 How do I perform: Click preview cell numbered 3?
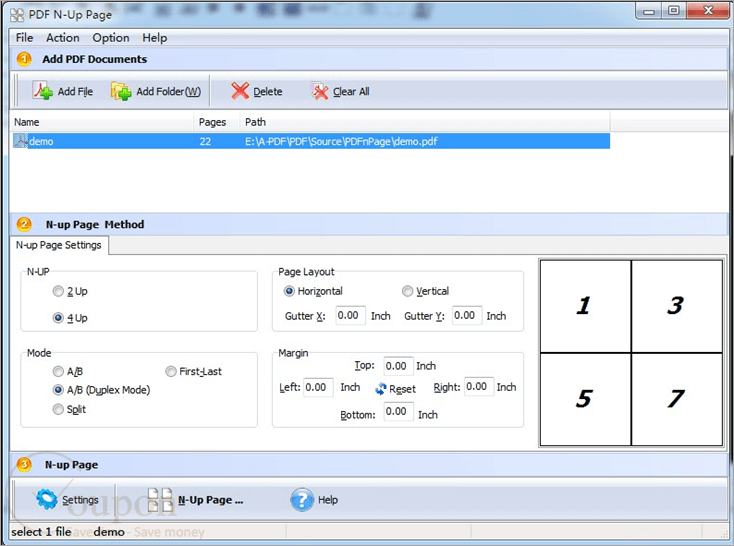[677, 306]
